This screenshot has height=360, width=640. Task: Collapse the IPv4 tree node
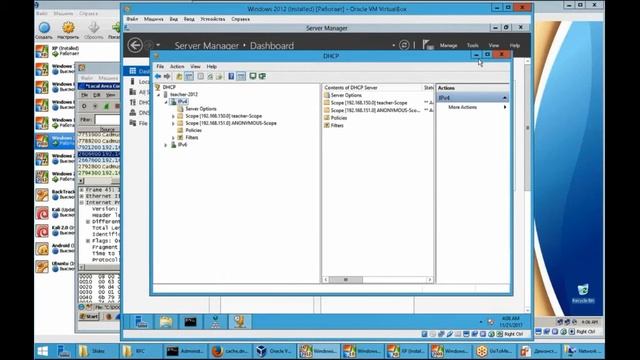pos(166,102)
